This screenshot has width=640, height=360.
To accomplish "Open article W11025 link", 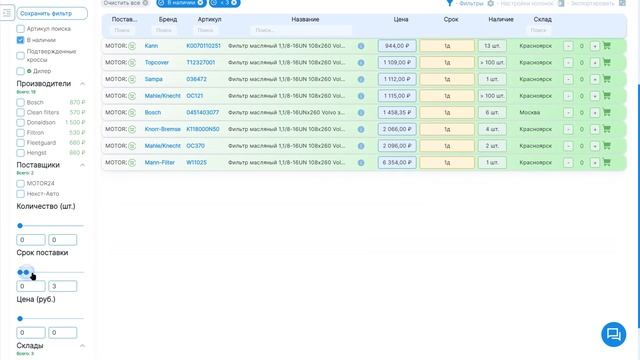I will [x=196, y=162].
